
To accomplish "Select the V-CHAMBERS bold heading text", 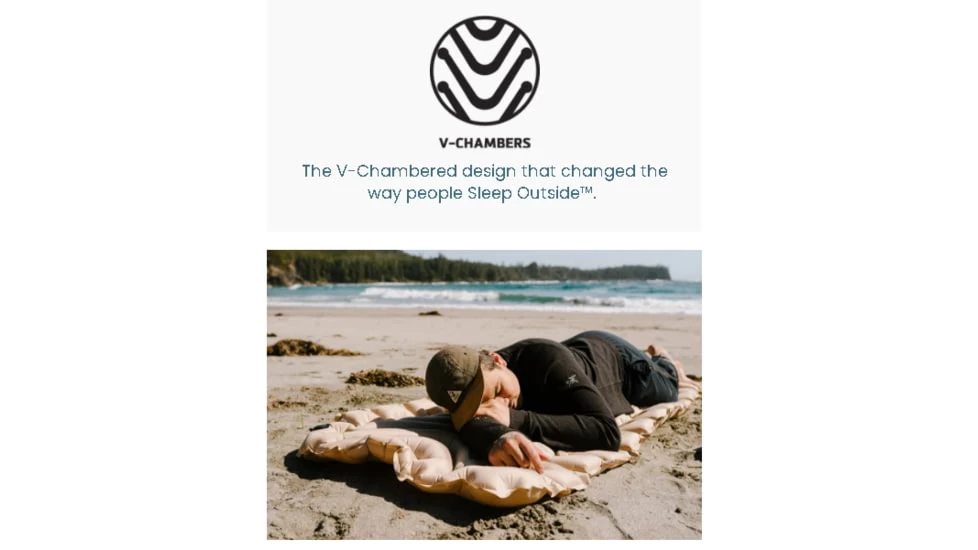I will (x=485, y=143).
